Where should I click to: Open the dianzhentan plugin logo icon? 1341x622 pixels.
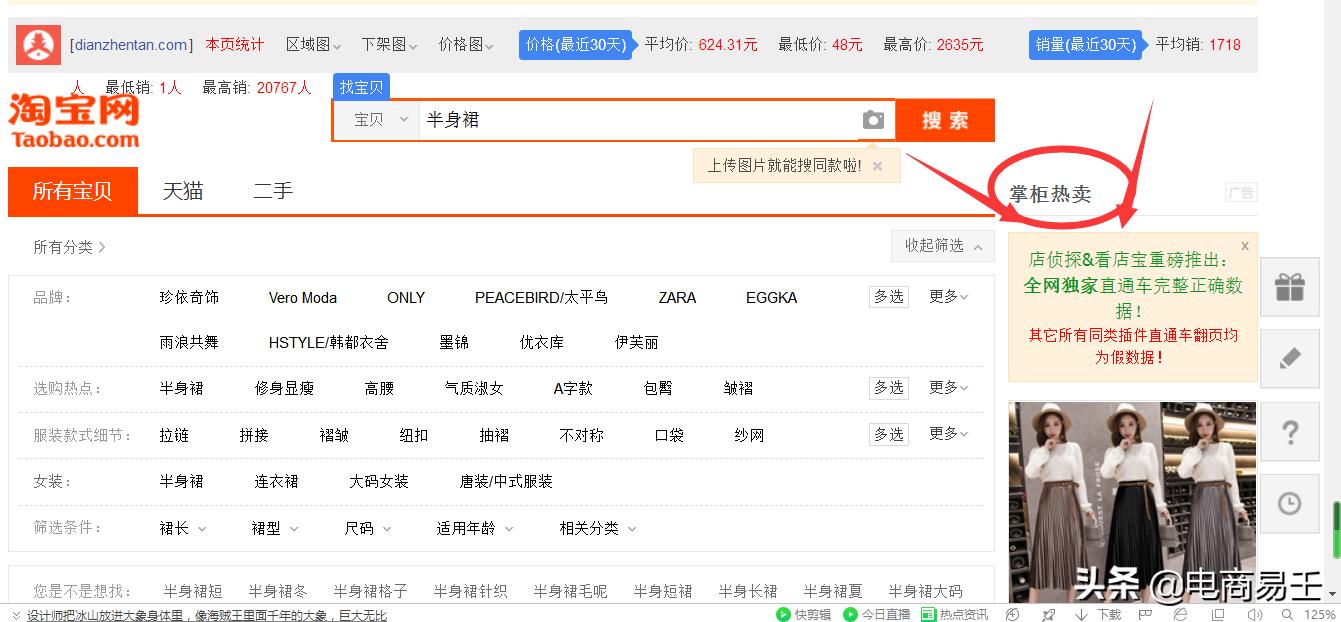pos(38,44)
